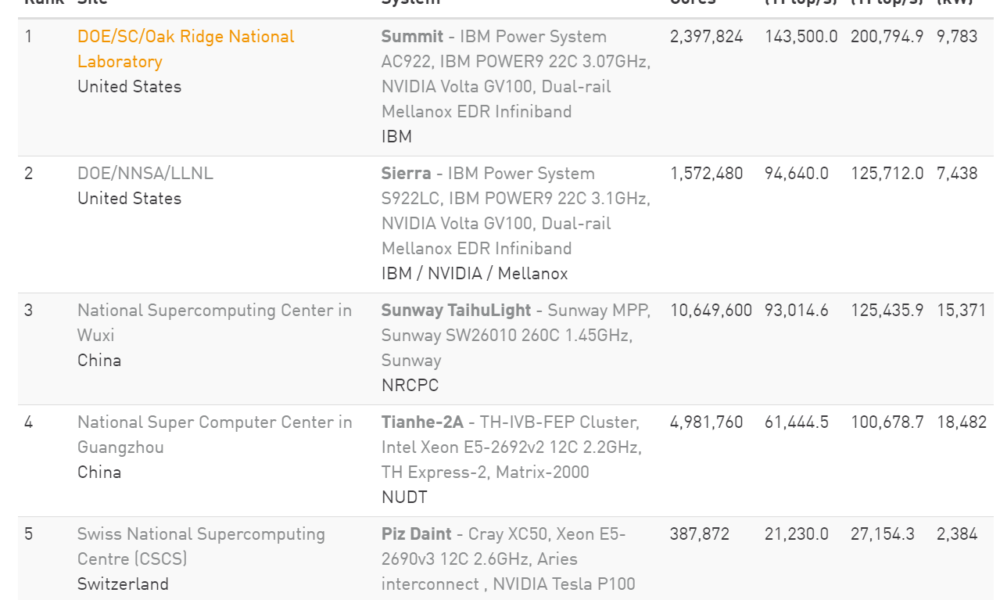1000x600 pixels.
Task: Open the DOE/NNSA/LLNL site link
Action: point(145,173)
